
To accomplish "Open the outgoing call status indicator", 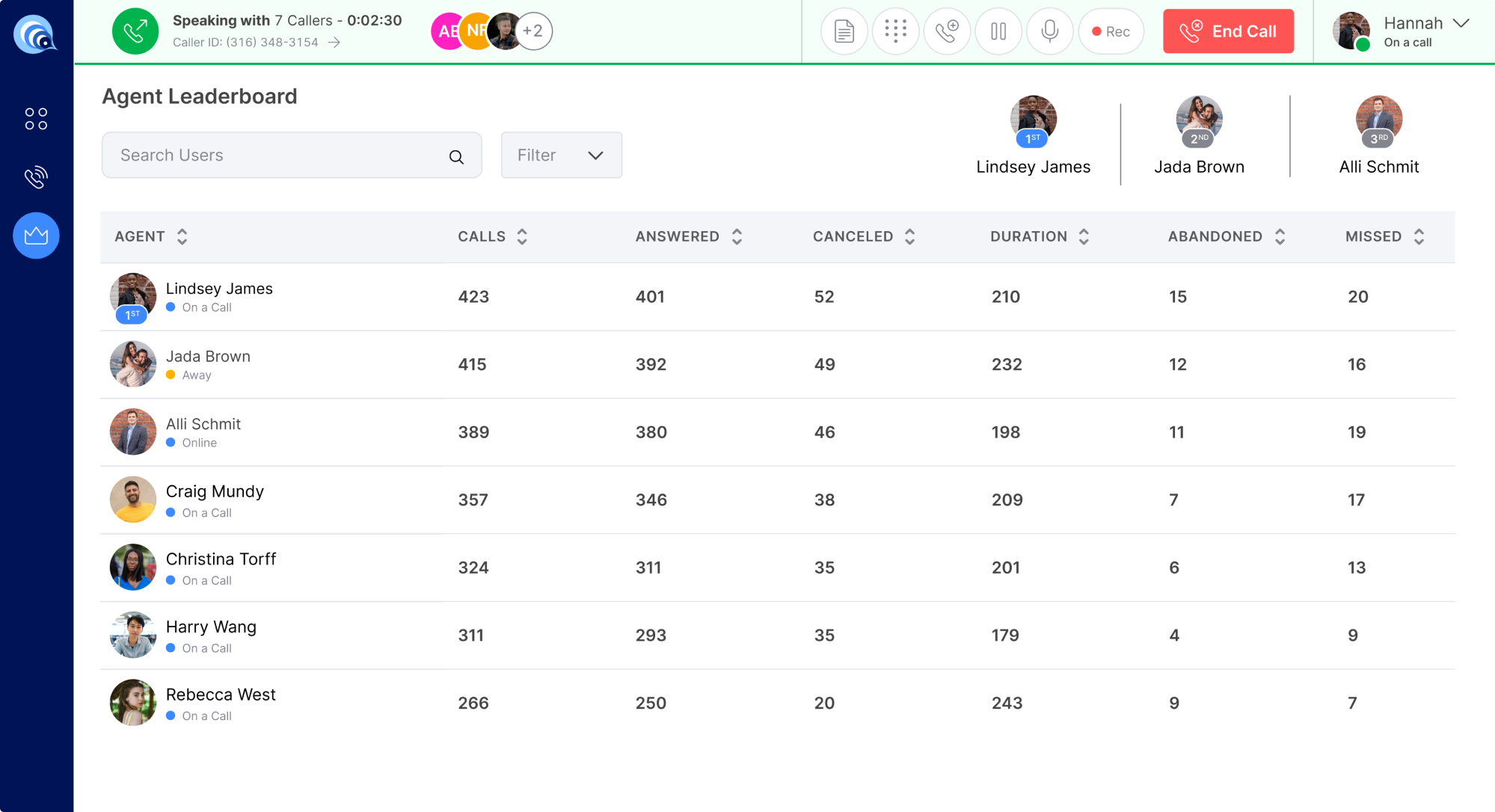I will click(135, 31).
